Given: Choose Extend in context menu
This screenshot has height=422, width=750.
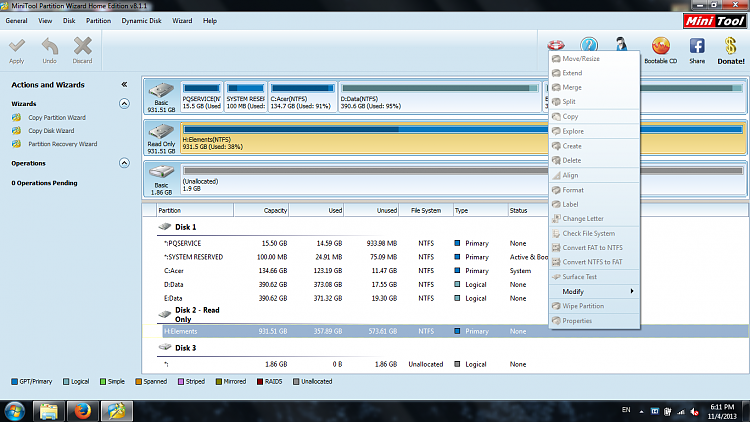Looking at the screenshot, I should [594, 73].
